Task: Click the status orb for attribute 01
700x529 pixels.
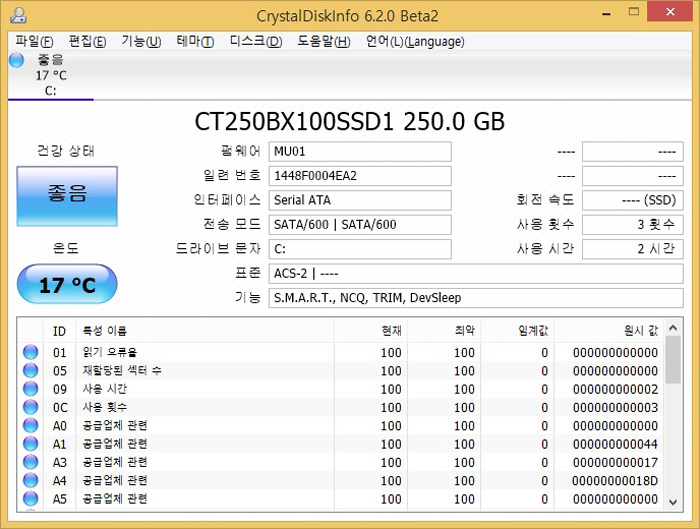Action: pos(30,352)
